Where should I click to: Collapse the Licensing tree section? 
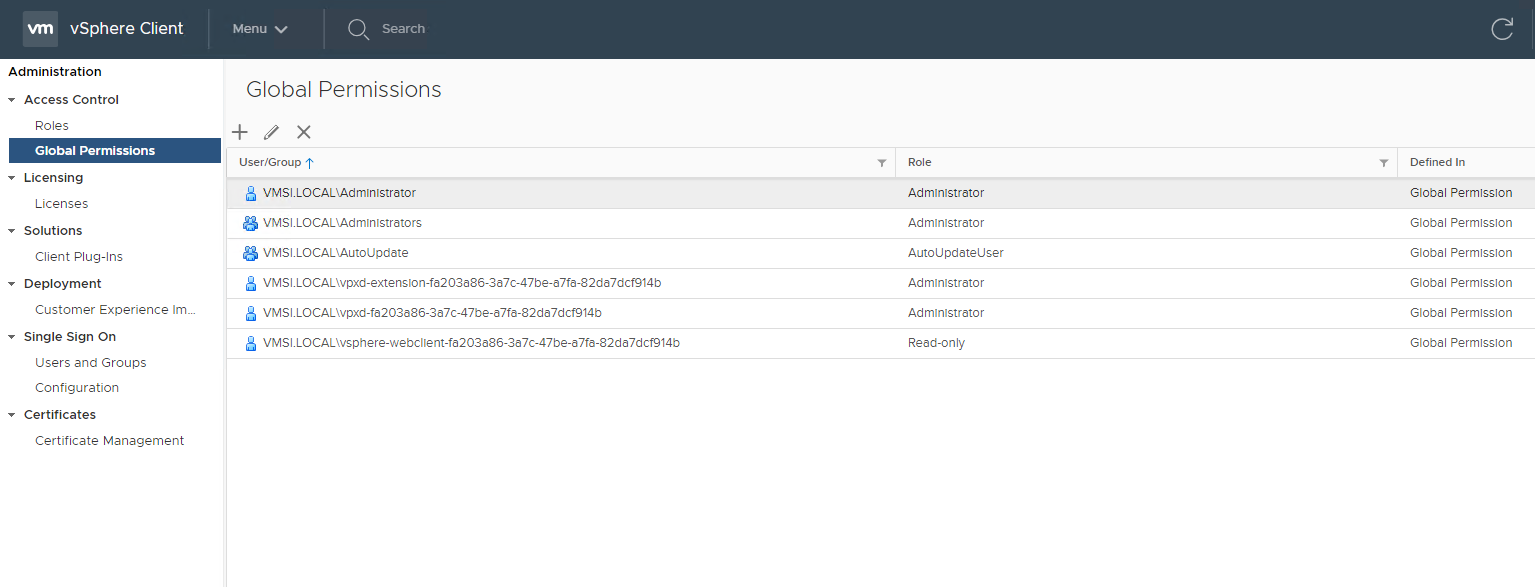pyautogui.click(x=12, y=178)
